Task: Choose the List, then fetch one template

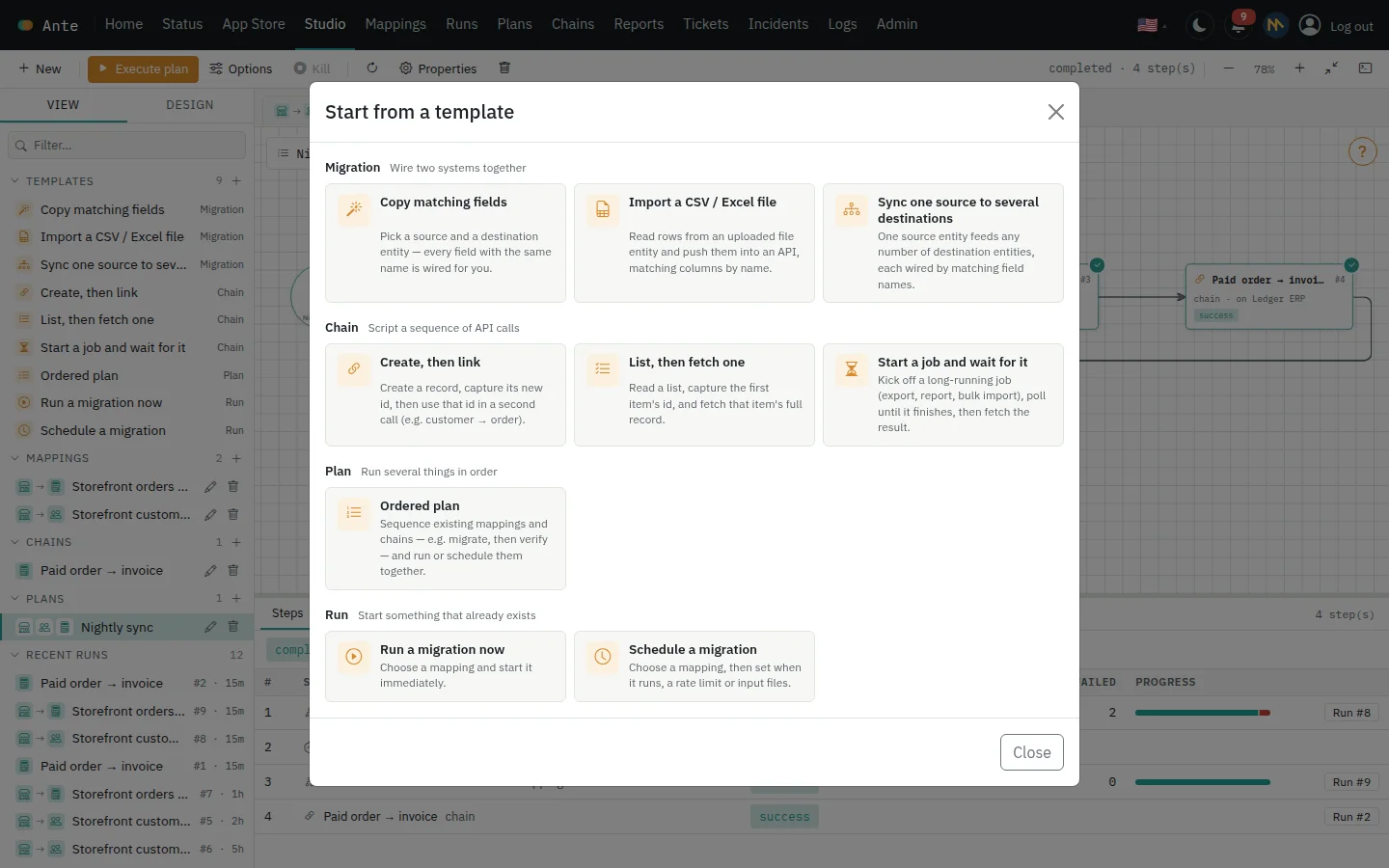Action: (x=694, y=394)
